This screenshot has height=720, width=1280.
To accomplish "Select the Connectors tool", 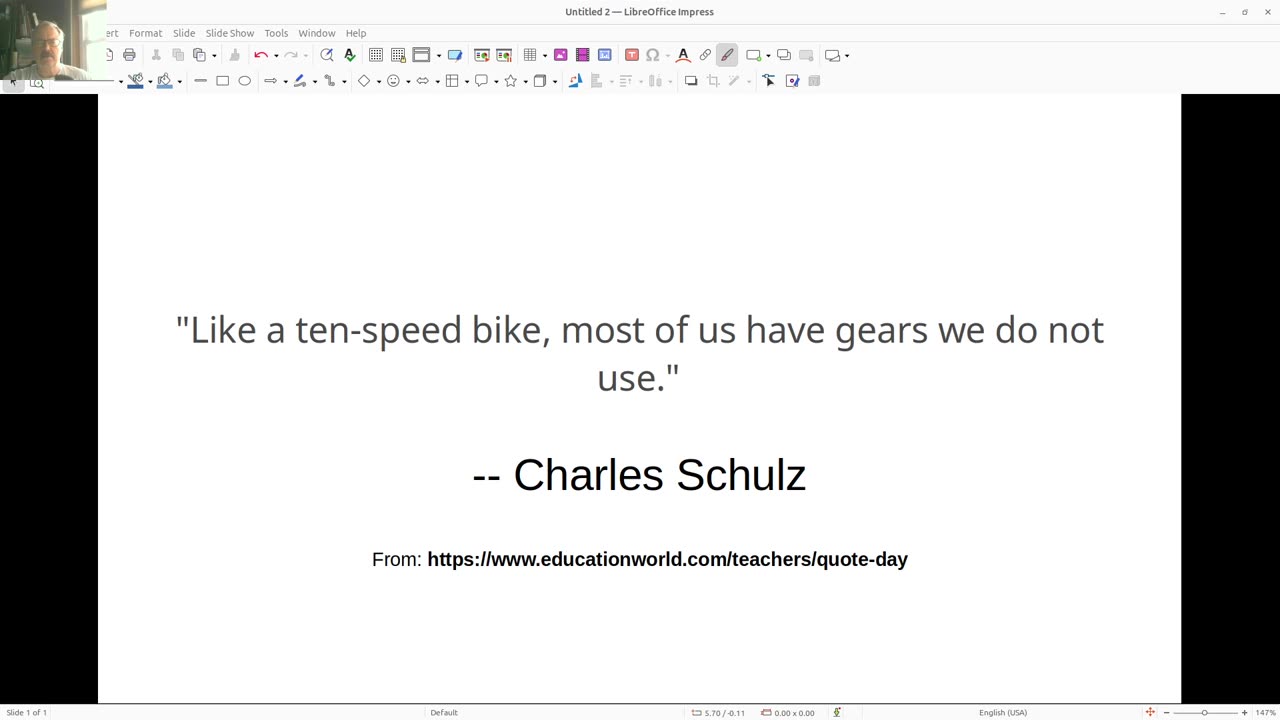I will click(x=329, y=81).
